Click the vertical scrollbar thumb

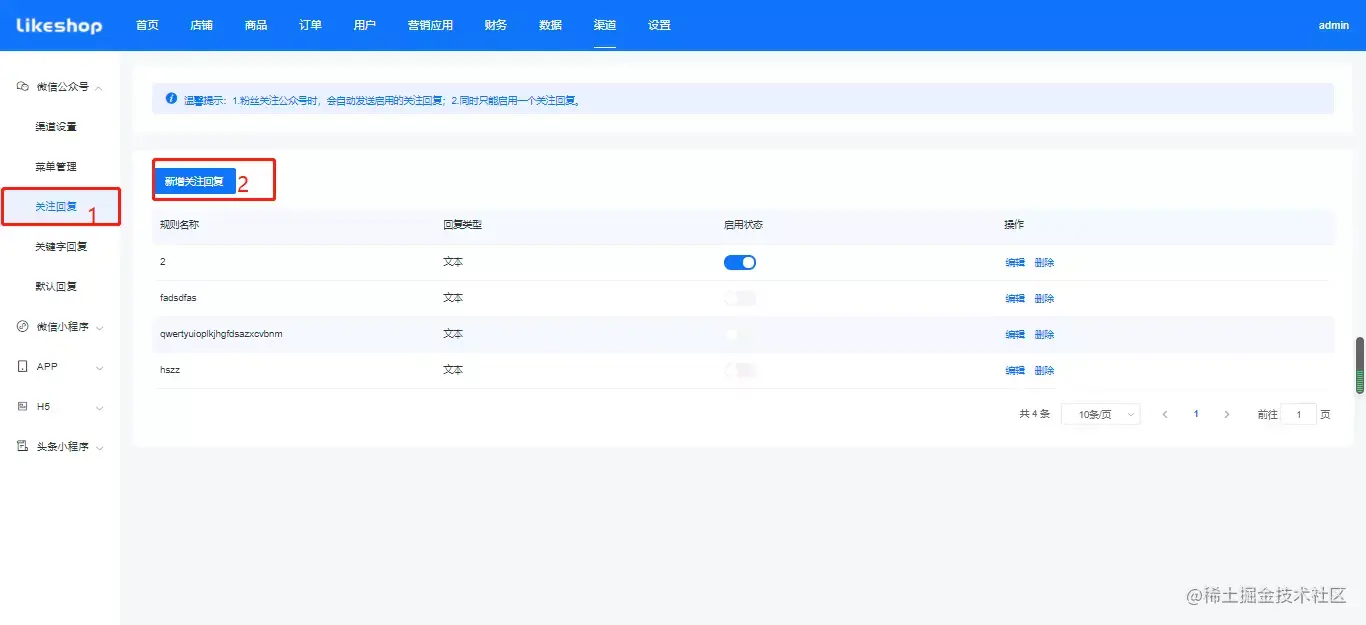coord(1360,366)
